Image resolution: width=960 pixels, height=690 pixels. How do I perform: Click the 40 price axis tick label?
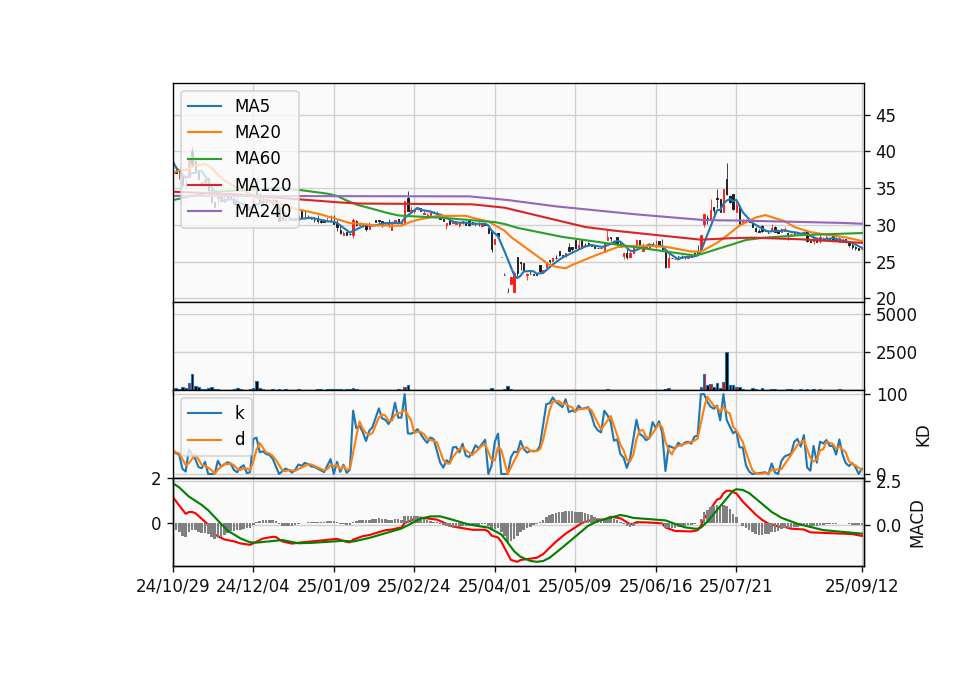point(885,152)
